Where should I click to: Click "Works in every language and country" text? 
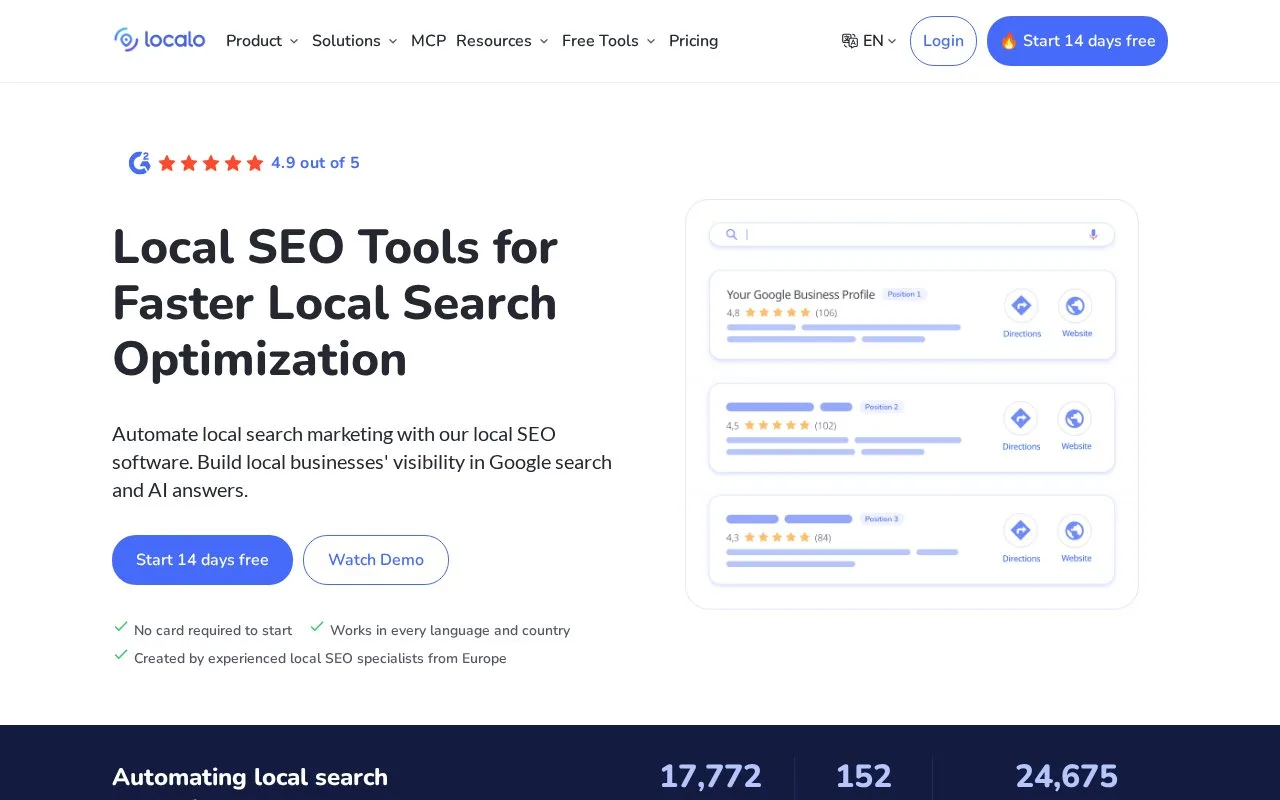[x=450, y=631]
